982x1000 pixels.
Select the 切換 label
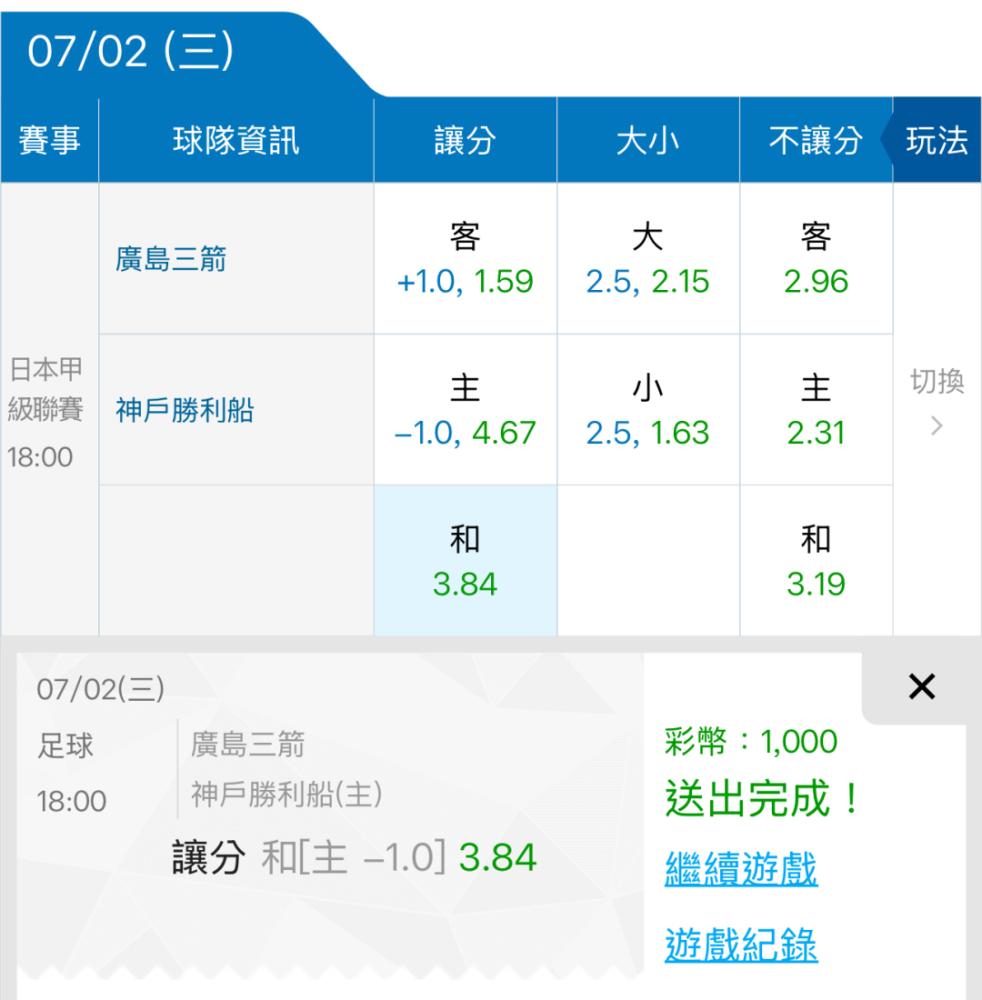click(937, 381)
